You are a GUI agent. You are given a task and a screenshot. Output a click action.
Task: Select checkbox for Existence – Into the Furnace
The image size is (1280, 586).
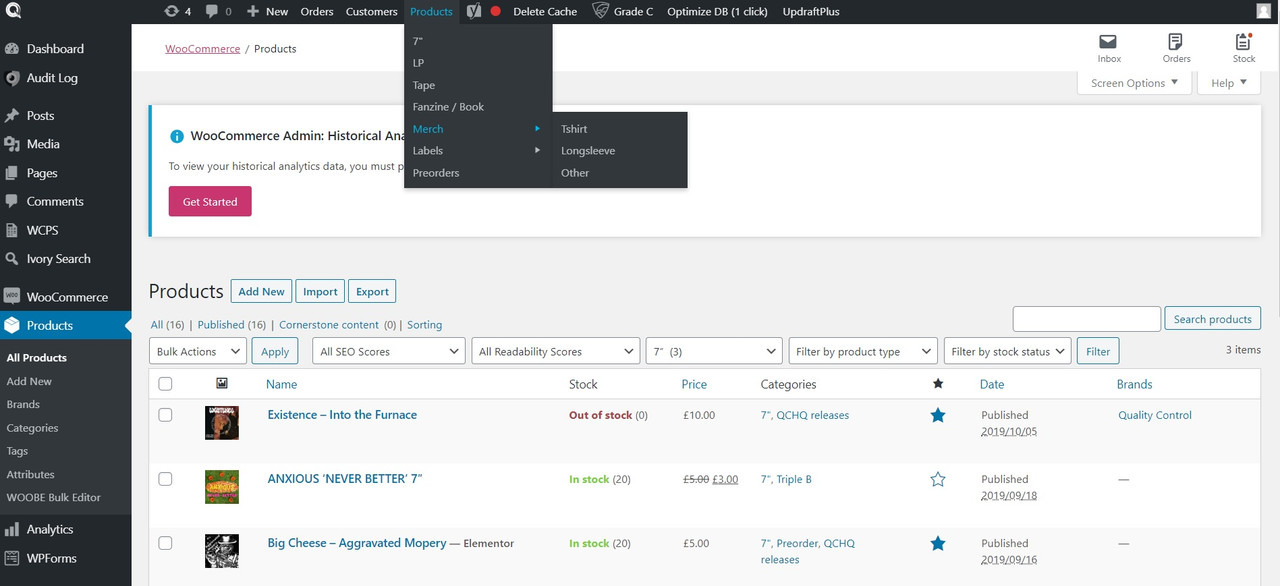[165, 415]
